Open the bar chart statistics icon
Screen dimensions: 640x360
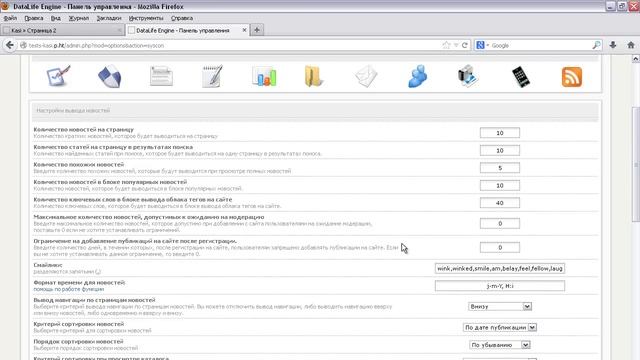[x=264, y=76]
